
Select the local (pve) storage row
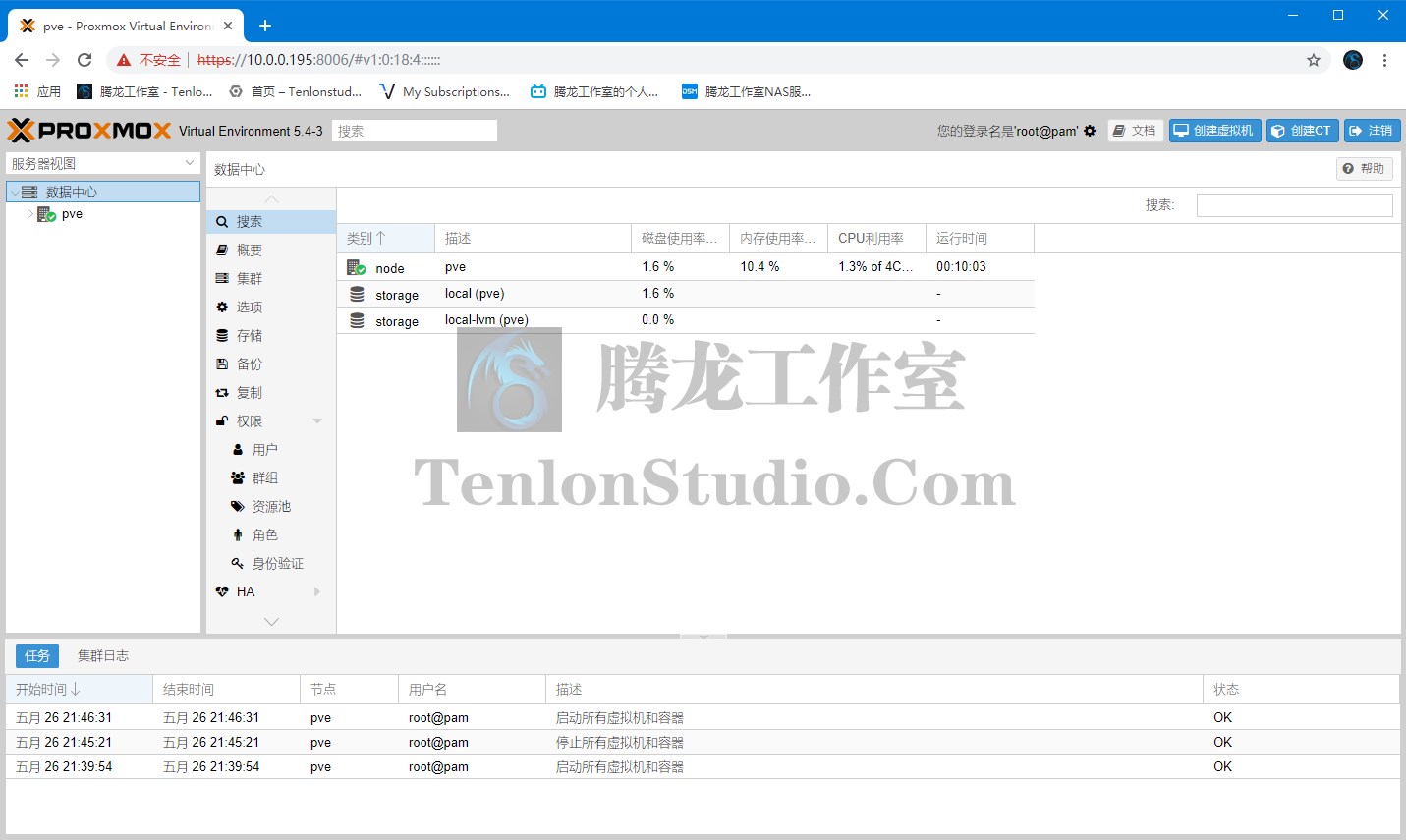pos(686,294)
